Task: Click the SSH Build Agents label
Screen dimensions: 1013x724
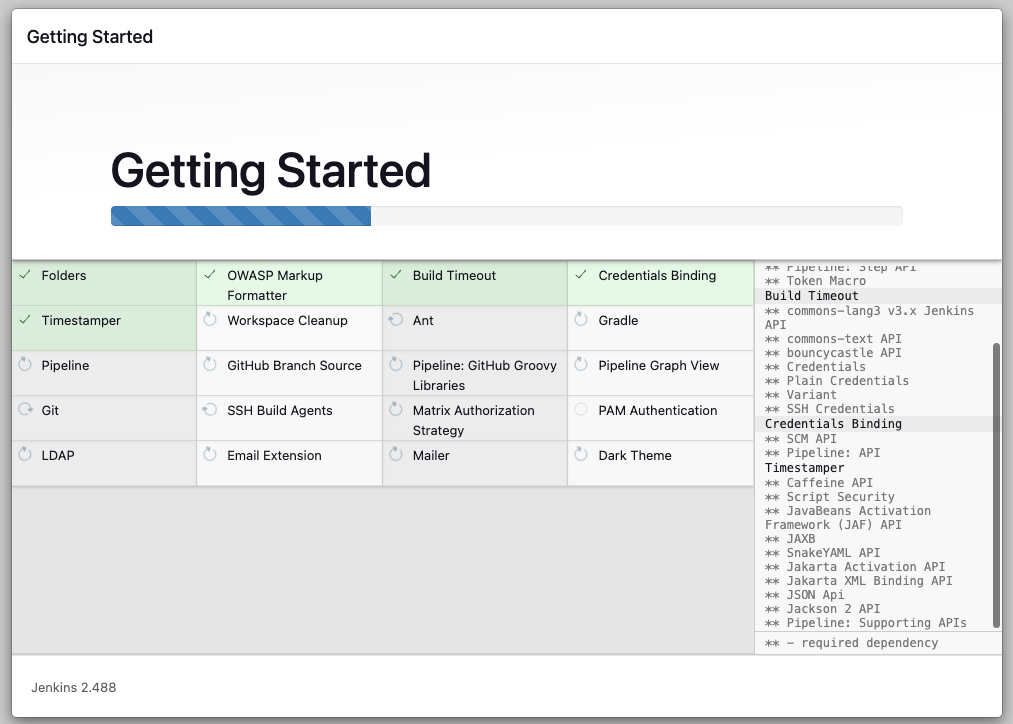Action: click(280, 410)
